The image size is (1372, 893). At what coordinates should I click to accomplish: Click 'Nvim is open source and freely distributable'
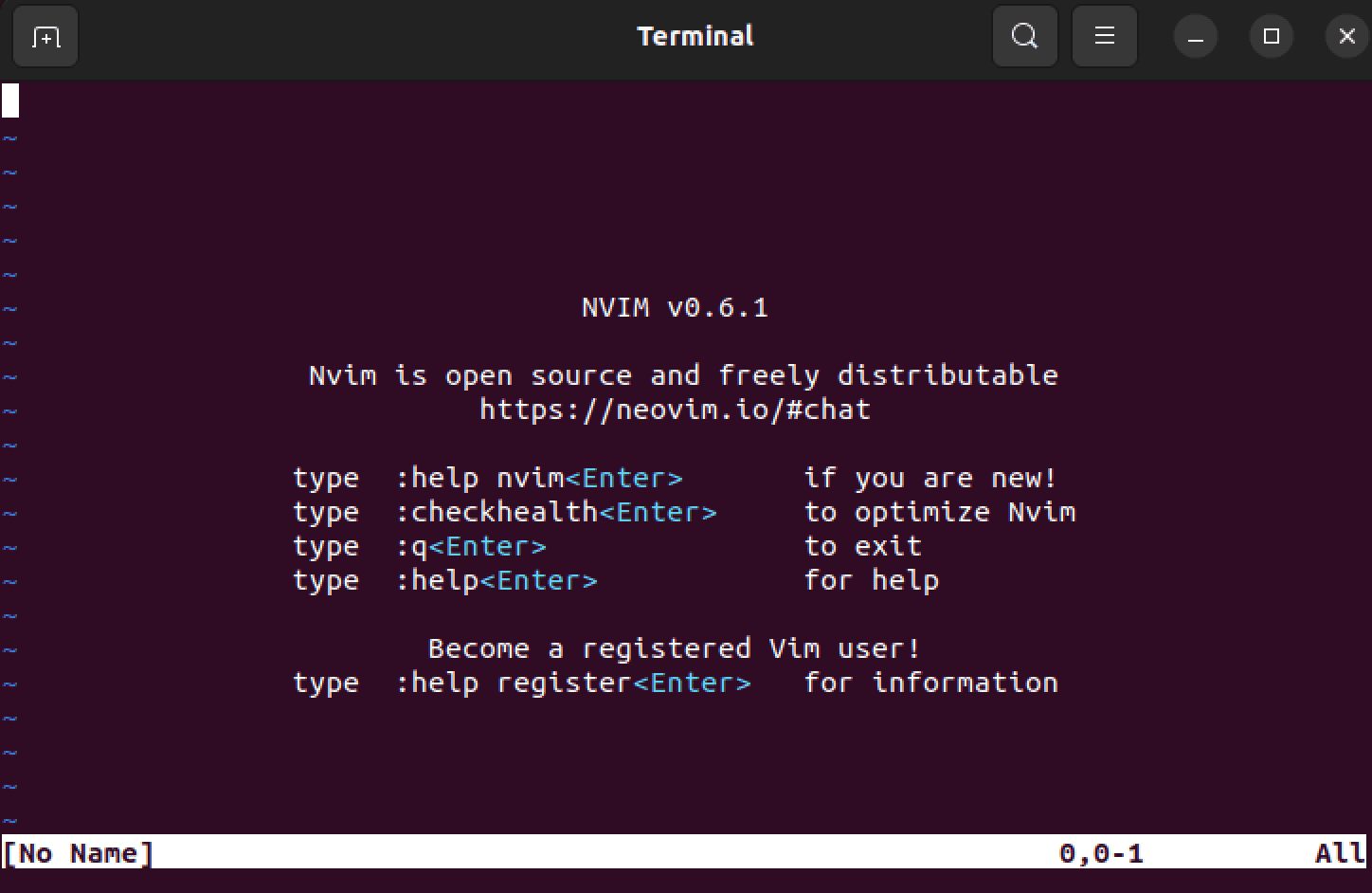tap(683, 375)
